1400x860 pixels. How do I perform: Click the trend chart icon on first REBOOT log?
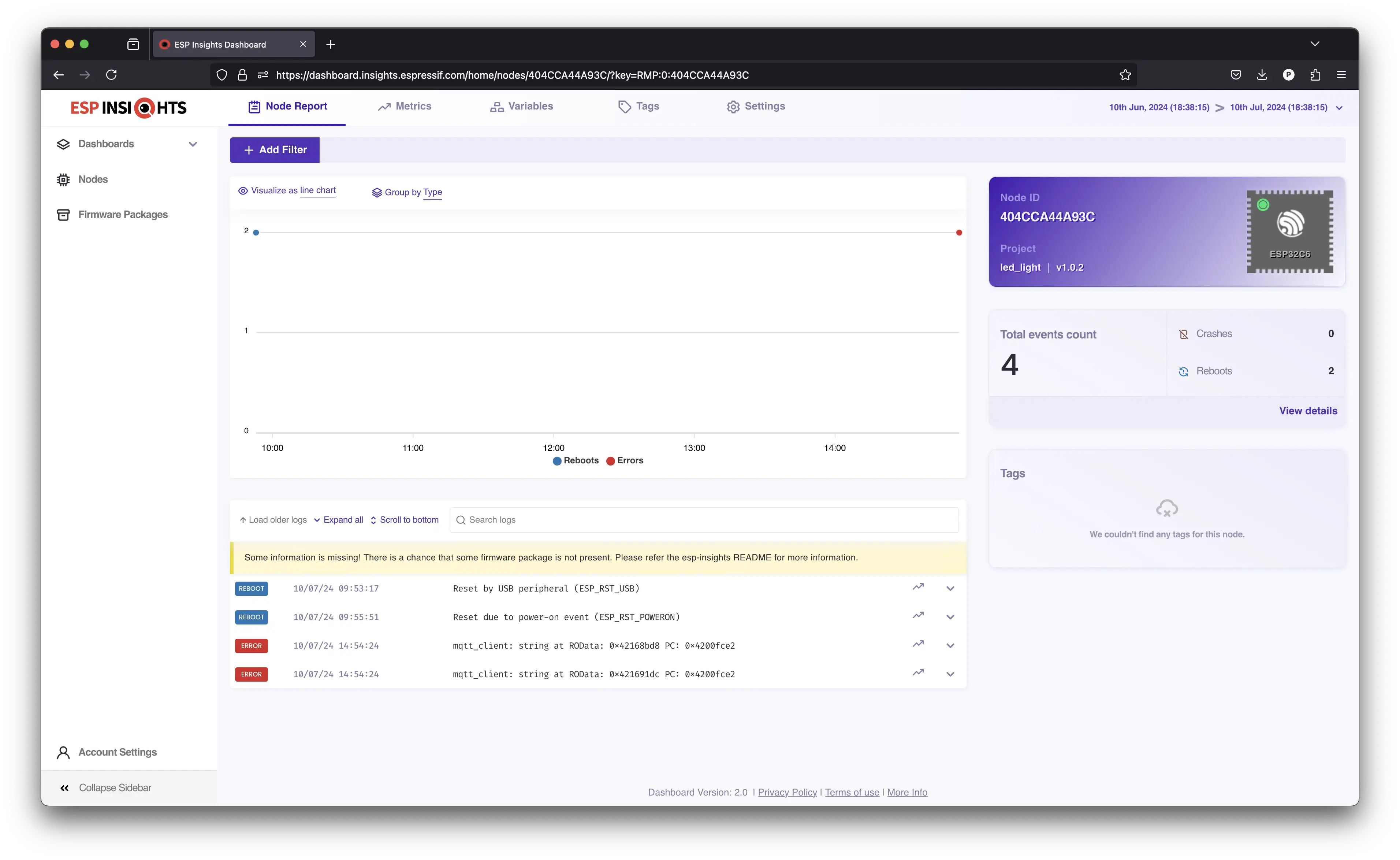click(x=917, y=587)
